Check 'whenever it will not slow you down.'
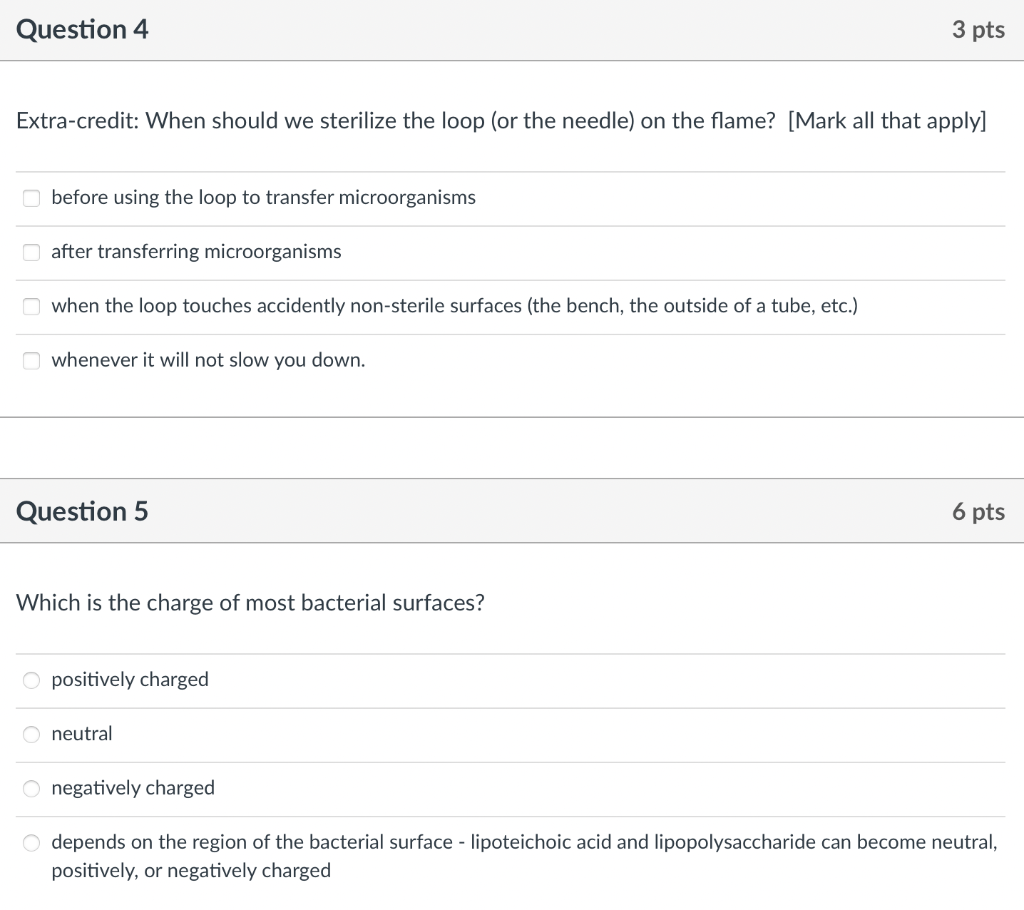 (x=31, y=360)
